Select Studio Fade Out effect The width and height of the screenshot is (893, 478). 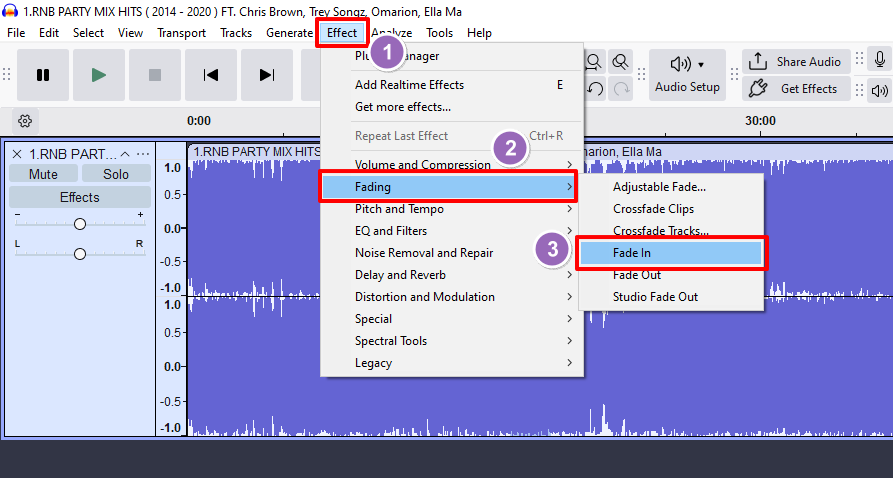click(671, 297)
